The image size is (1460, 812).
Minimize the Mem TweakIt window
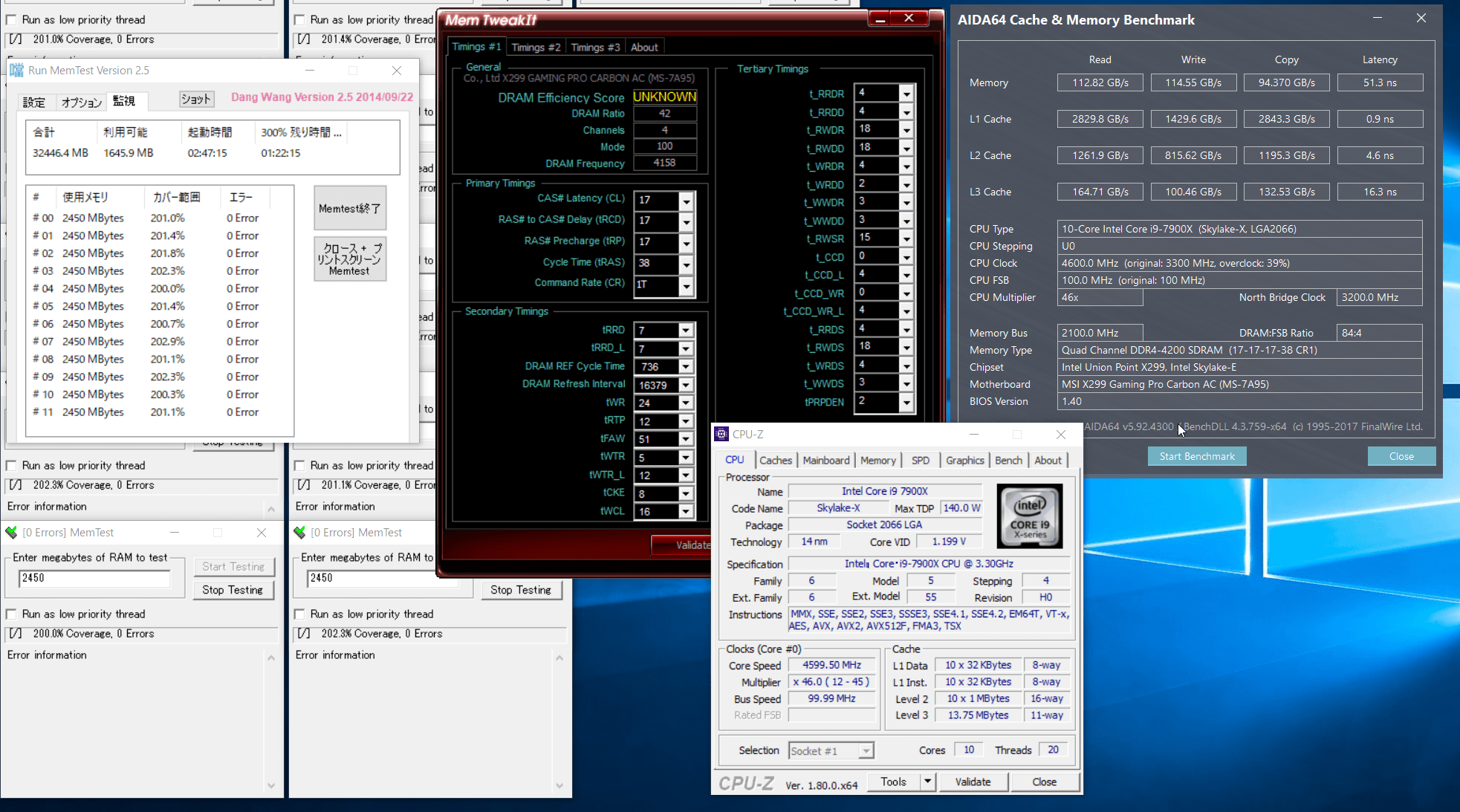tap(880, 19)
